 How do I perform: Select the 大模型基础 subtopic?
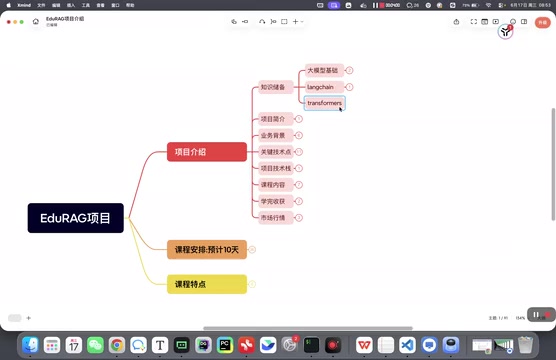[324, 70]
